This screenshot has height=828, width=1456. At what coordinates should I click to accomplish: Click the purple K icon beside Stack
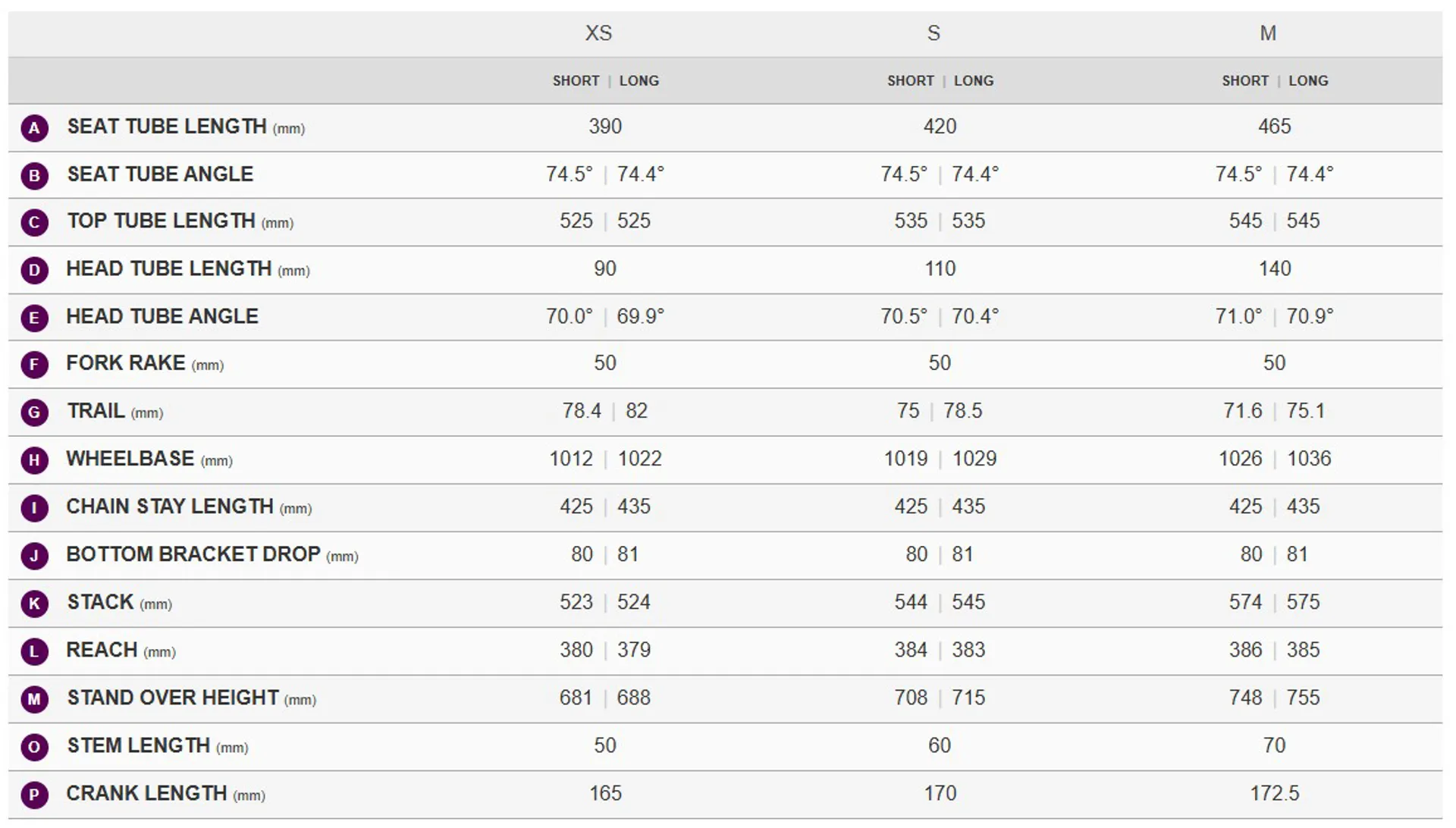[34, 604]
